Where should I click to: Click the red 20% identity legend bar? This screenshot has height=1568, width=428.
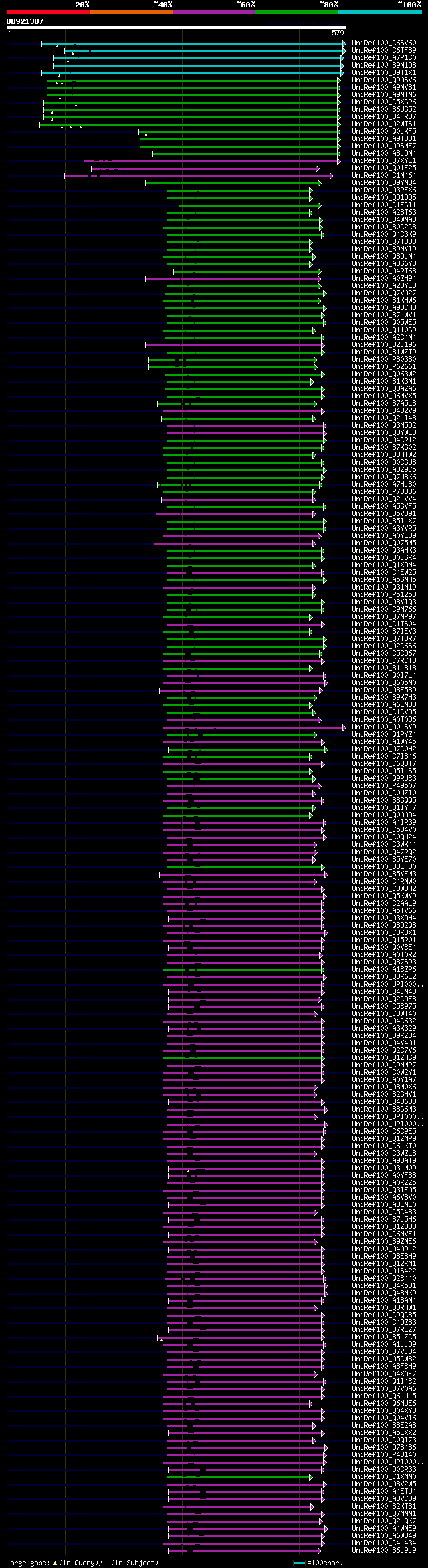point(48,12)
